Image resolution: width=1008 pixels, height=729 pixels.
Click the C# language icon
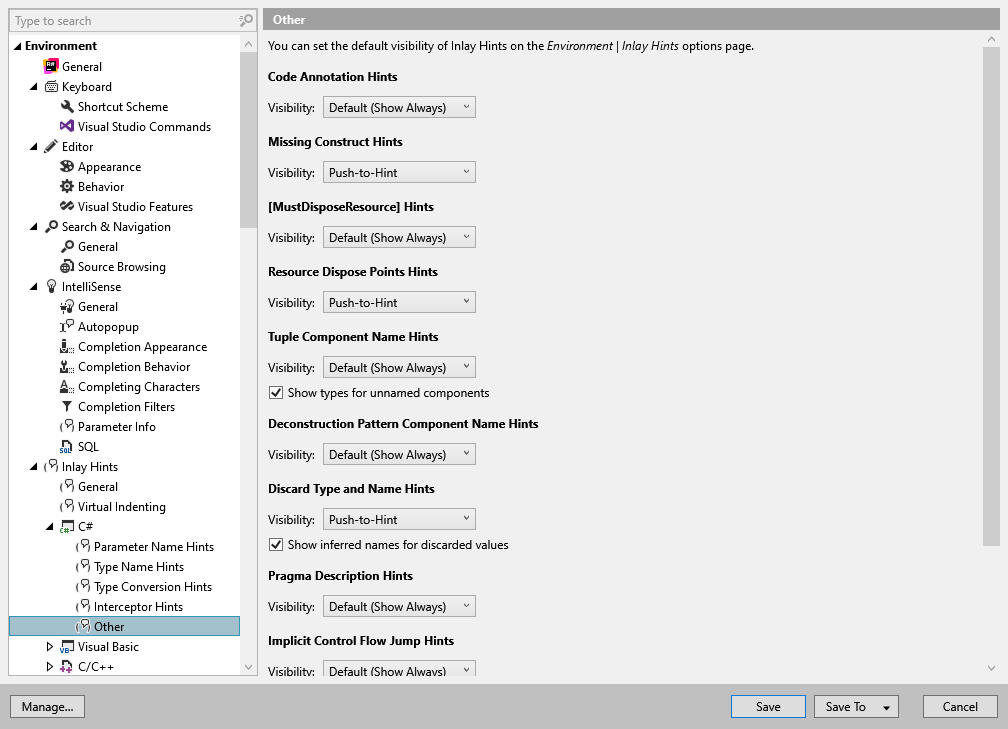(x=67, y=526)
